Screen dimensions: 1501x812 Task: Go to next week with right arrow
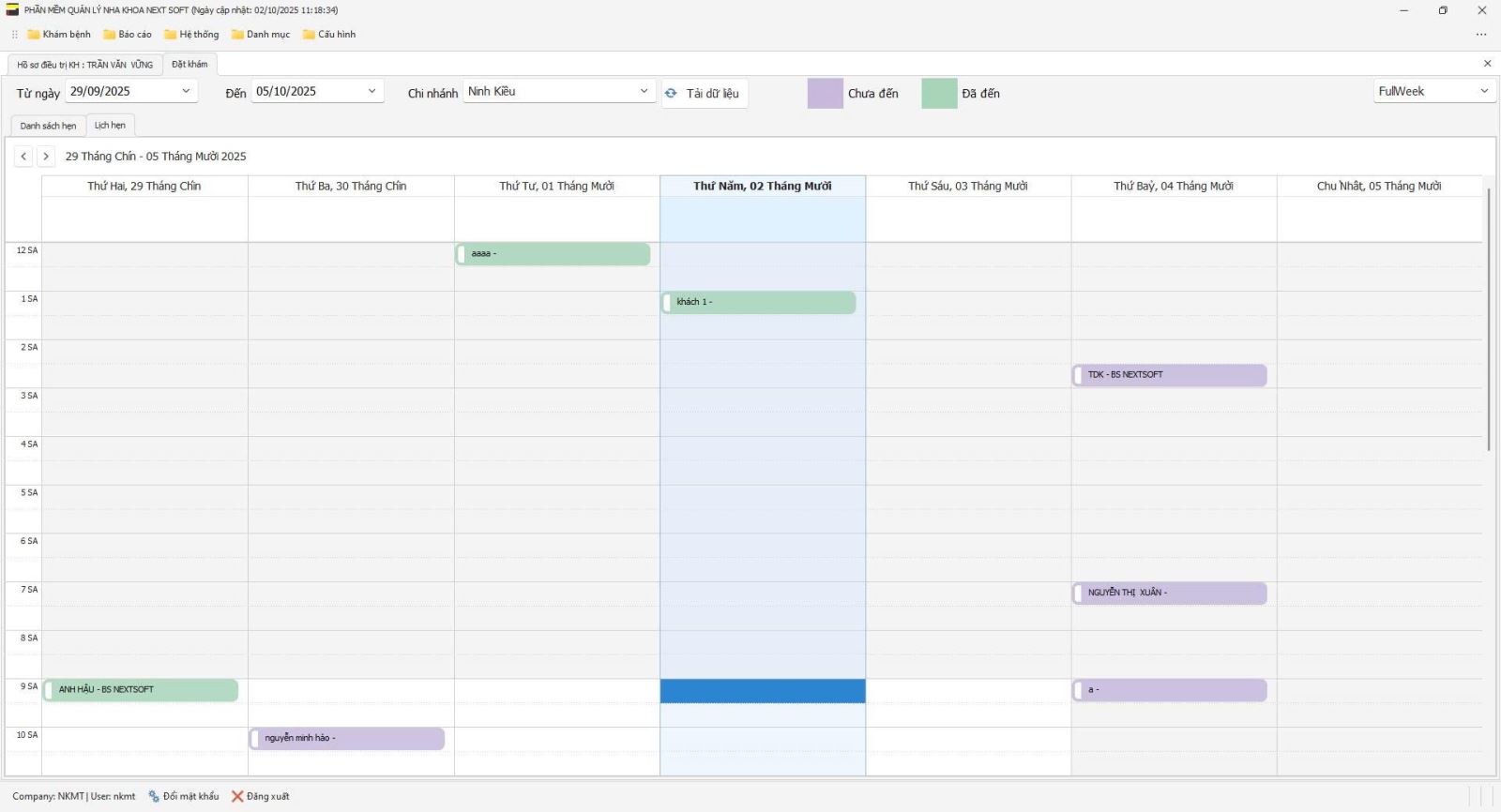(45, 157)
